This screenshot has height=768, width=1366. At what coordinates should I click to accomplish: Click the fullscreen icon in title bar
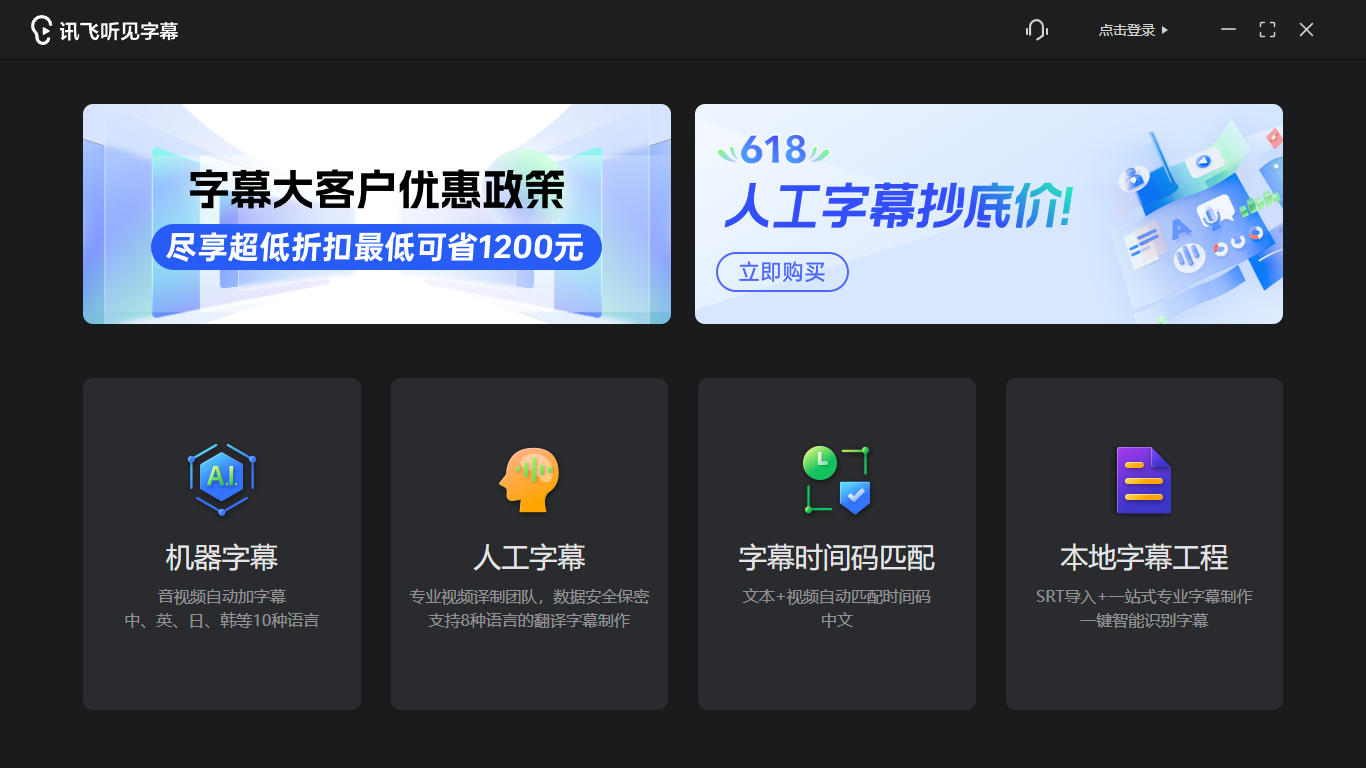coord(1266,29)
